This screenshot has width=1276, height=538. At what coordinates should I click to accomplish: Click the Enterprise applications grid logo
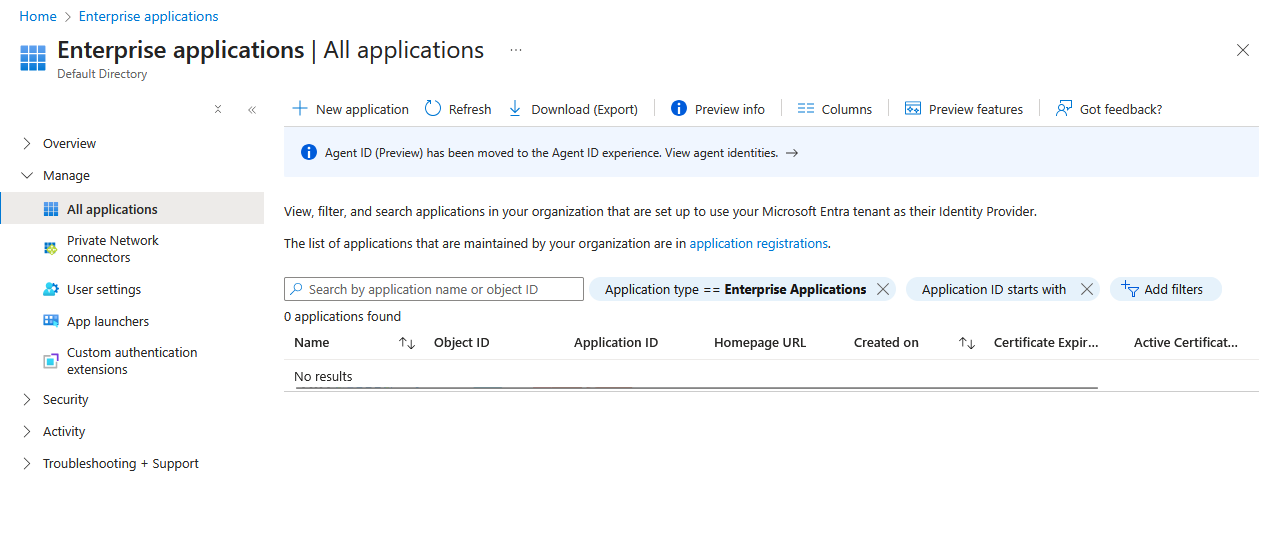tap(33, 58)
